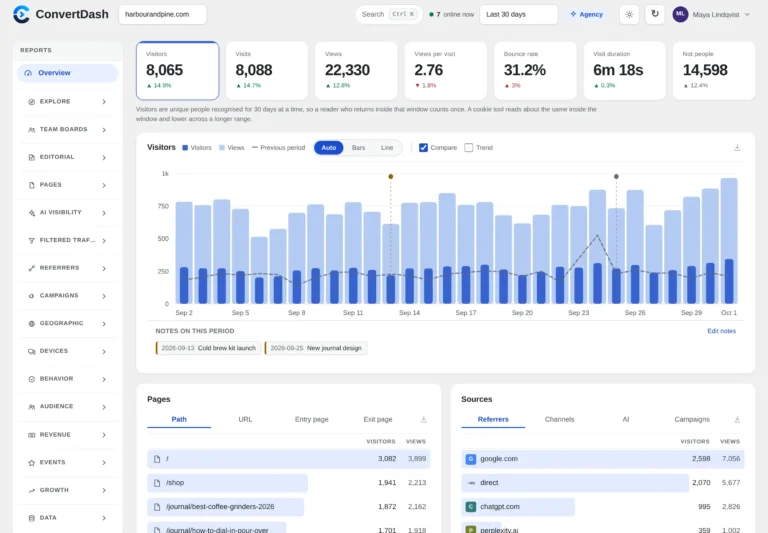Switch Pages panel to Exit page tab
768x533 pixels.
pos(378,419)
